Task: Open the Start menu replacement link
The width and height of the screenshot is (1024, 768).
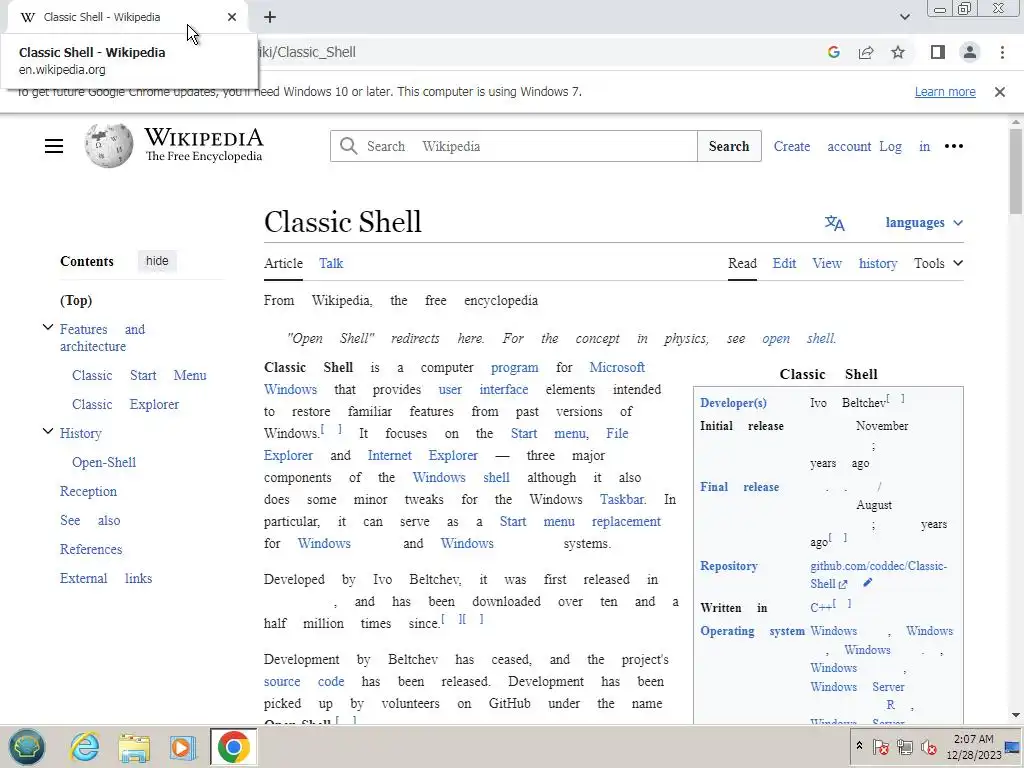Action: [x=580, y=522]
